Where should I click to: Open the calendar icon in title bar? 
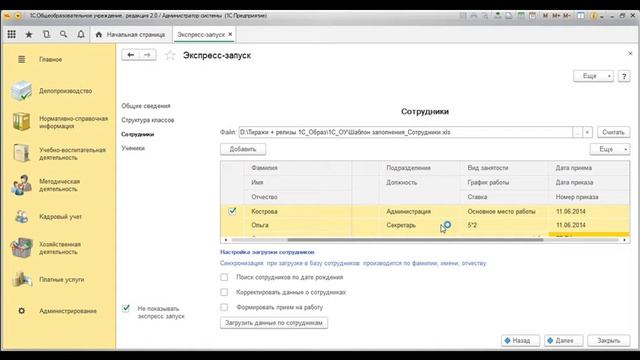(x=532, y=16)
